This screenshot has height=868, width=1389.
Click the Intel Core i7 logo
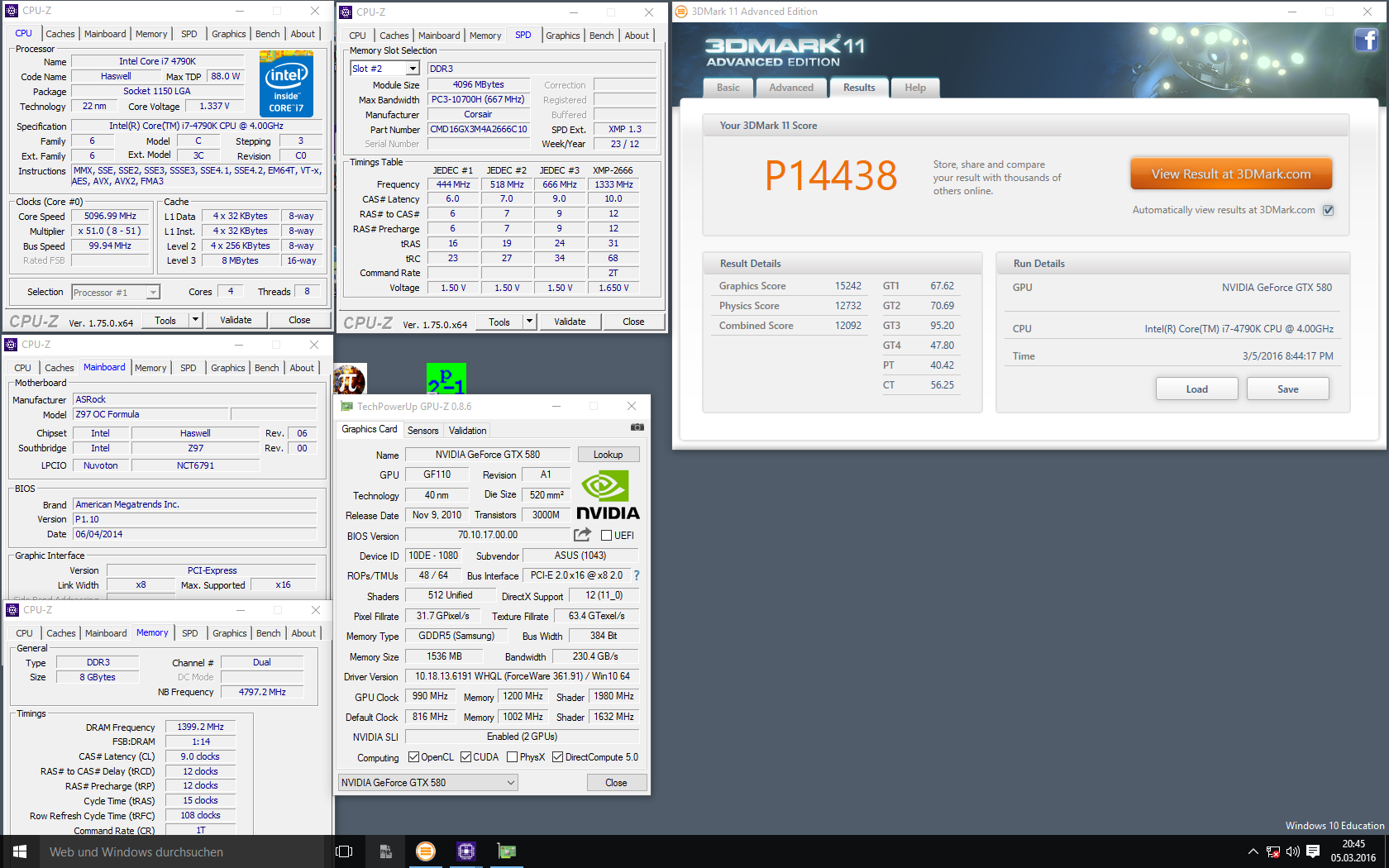(x=286, y=83)
